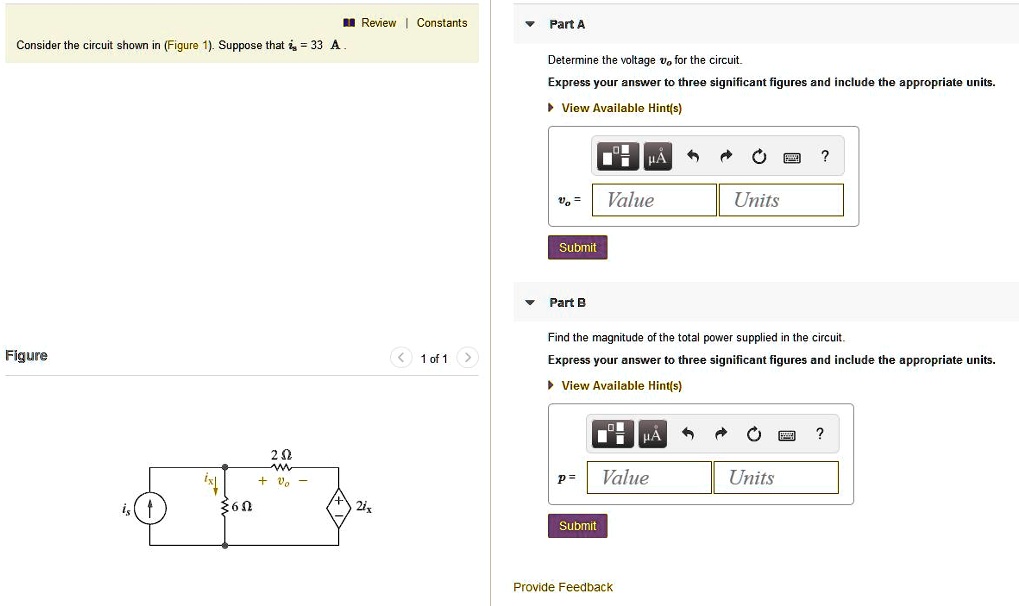Image resolution: width=1019 pixels, height=606 pixels.
Task: Click the help question mark in Part A toolbar
Action: [824, 156]
